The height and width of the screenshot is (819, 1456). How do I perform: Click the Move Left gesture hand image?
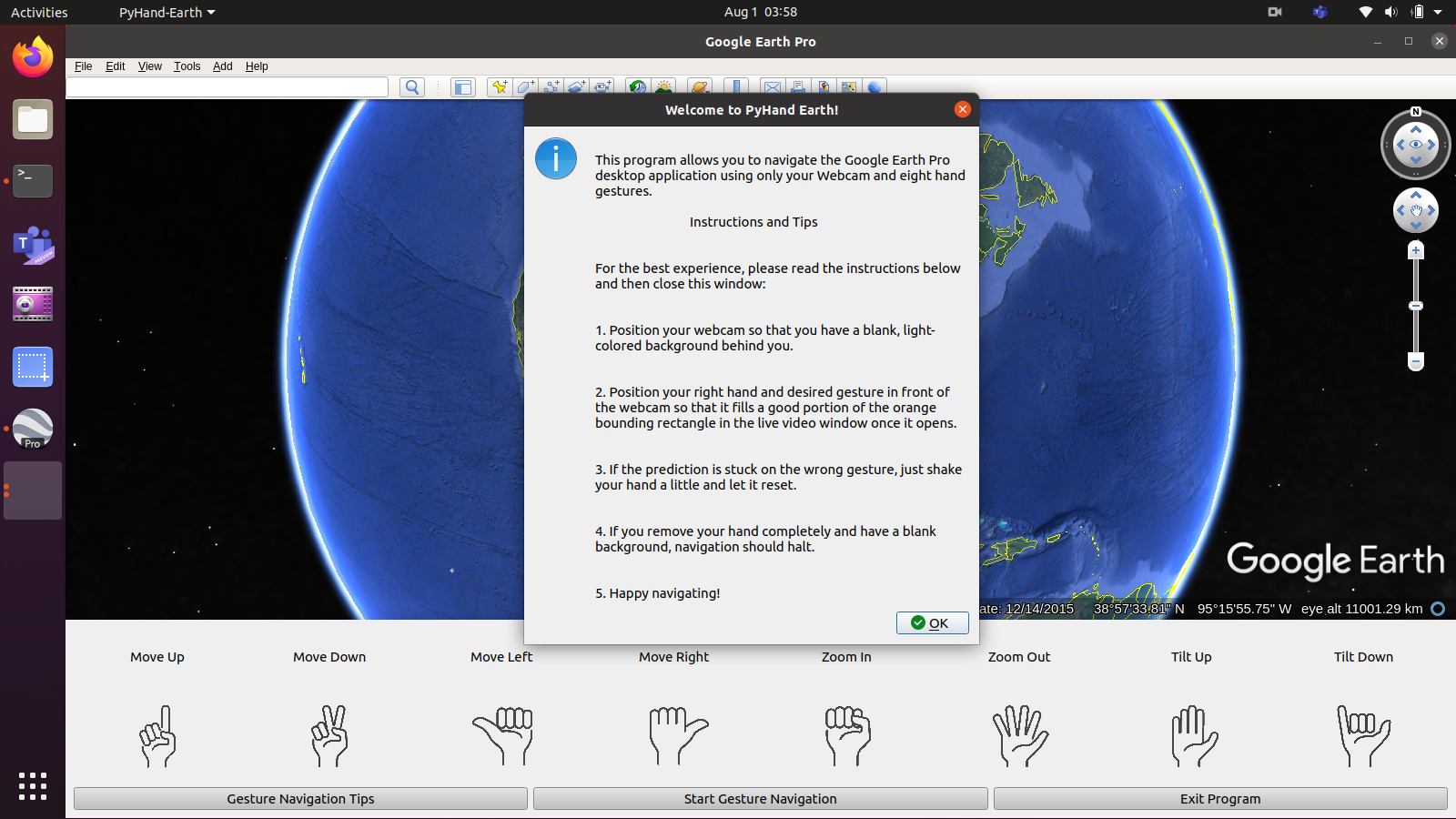(502, 735)
